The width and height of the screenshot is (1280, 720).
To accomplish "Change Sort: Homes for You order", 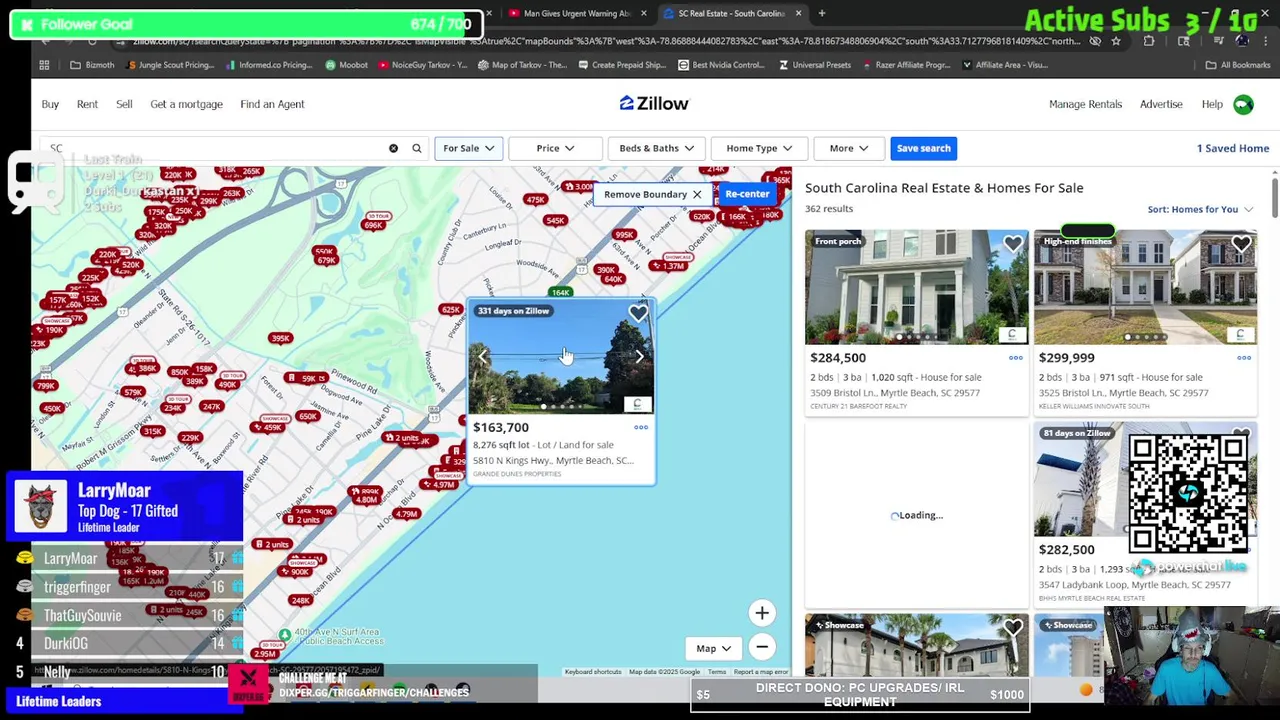I will (1200, 209).
